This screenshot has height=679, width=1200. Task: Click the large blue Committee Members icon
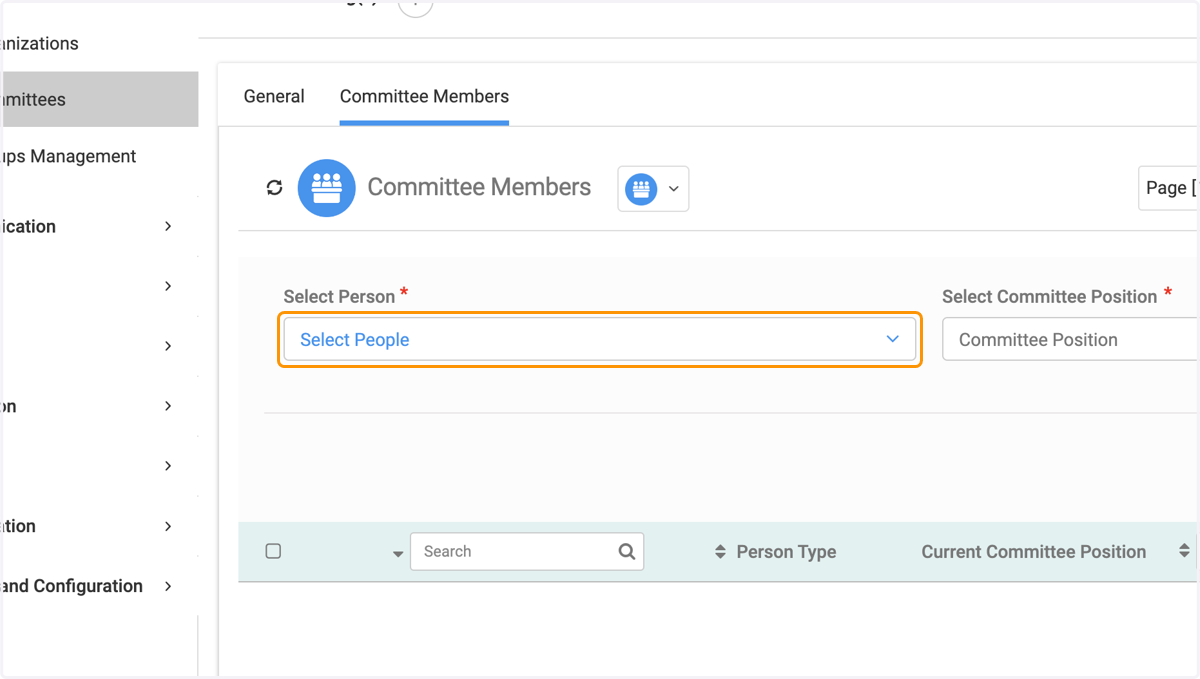[x=327, y=188]
